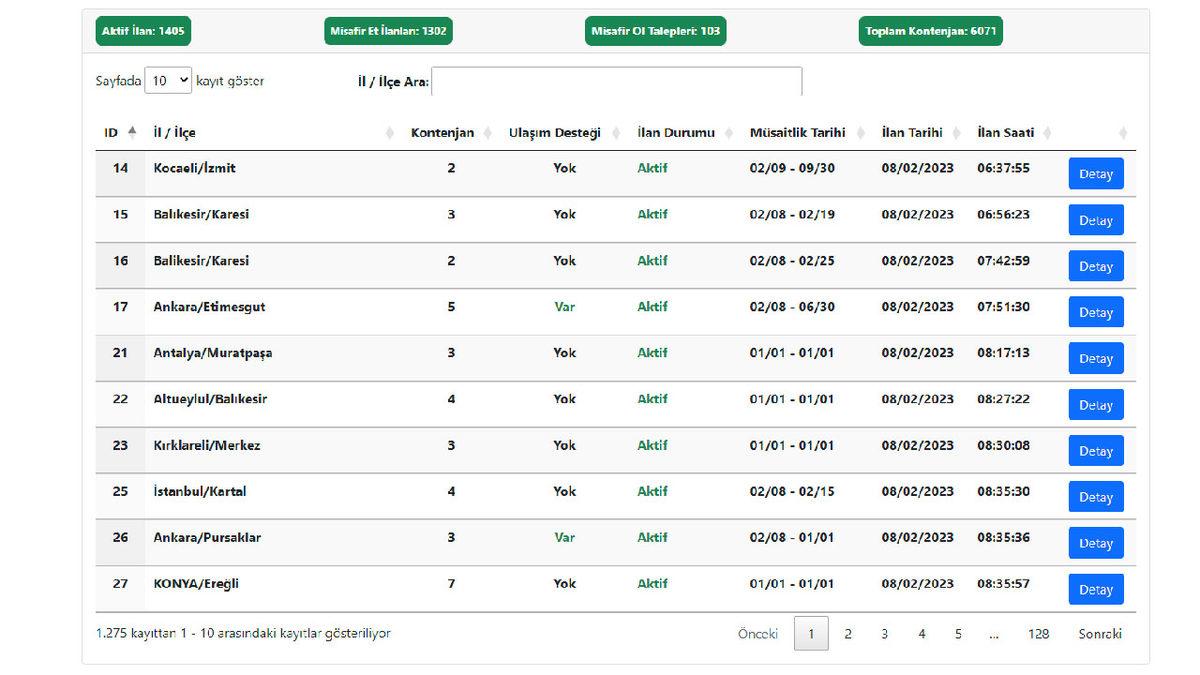Viewport: 1200px width, 675px height.
Task: Click the Toplam Kontenjan: 6071 badge
Action: tap(930, 31)
